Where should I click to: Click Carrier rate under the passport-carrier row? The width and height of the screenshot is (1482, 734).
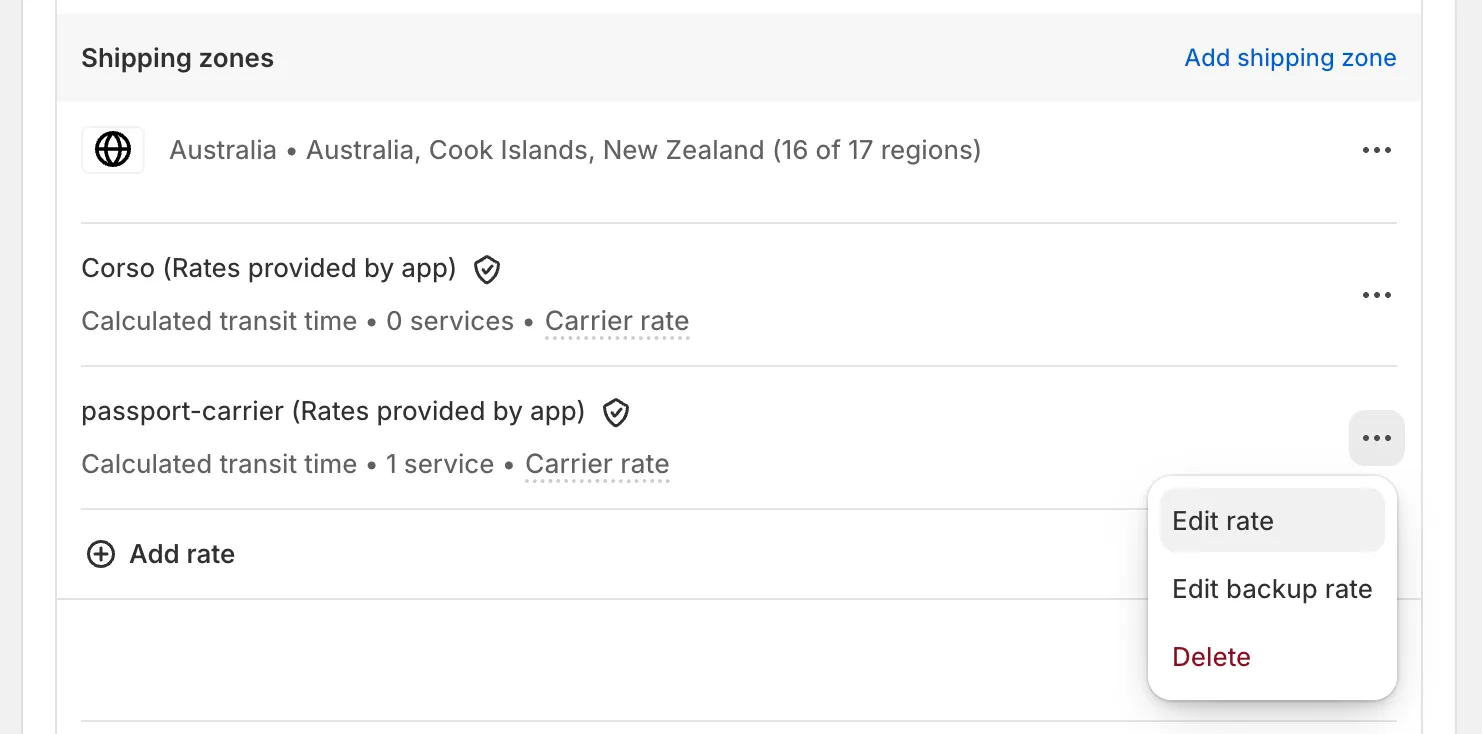pyautogui.click(x=597, y=464)
